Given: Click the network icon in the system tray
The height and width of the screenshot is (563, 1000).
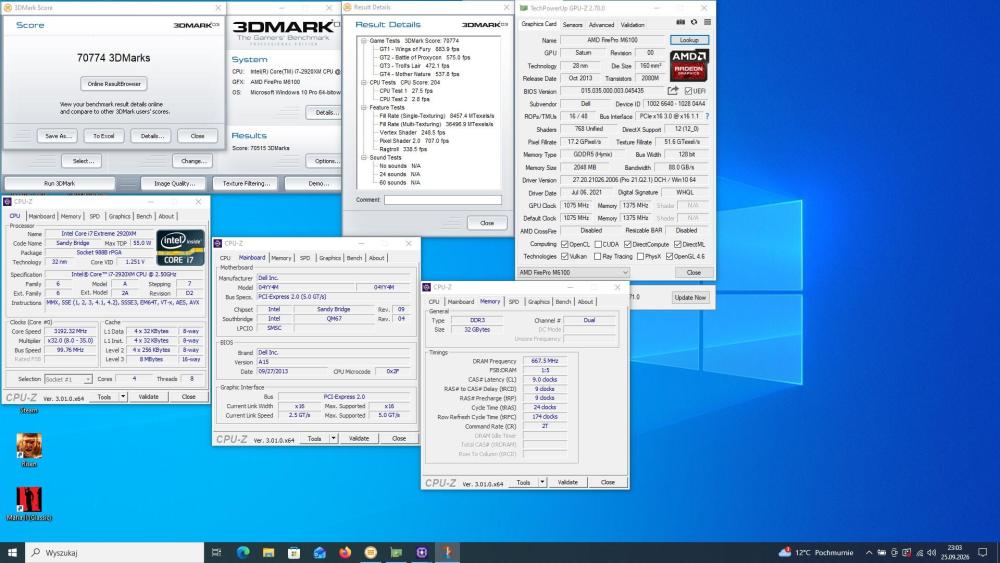Looking at the screenshot, I should 919,552.
